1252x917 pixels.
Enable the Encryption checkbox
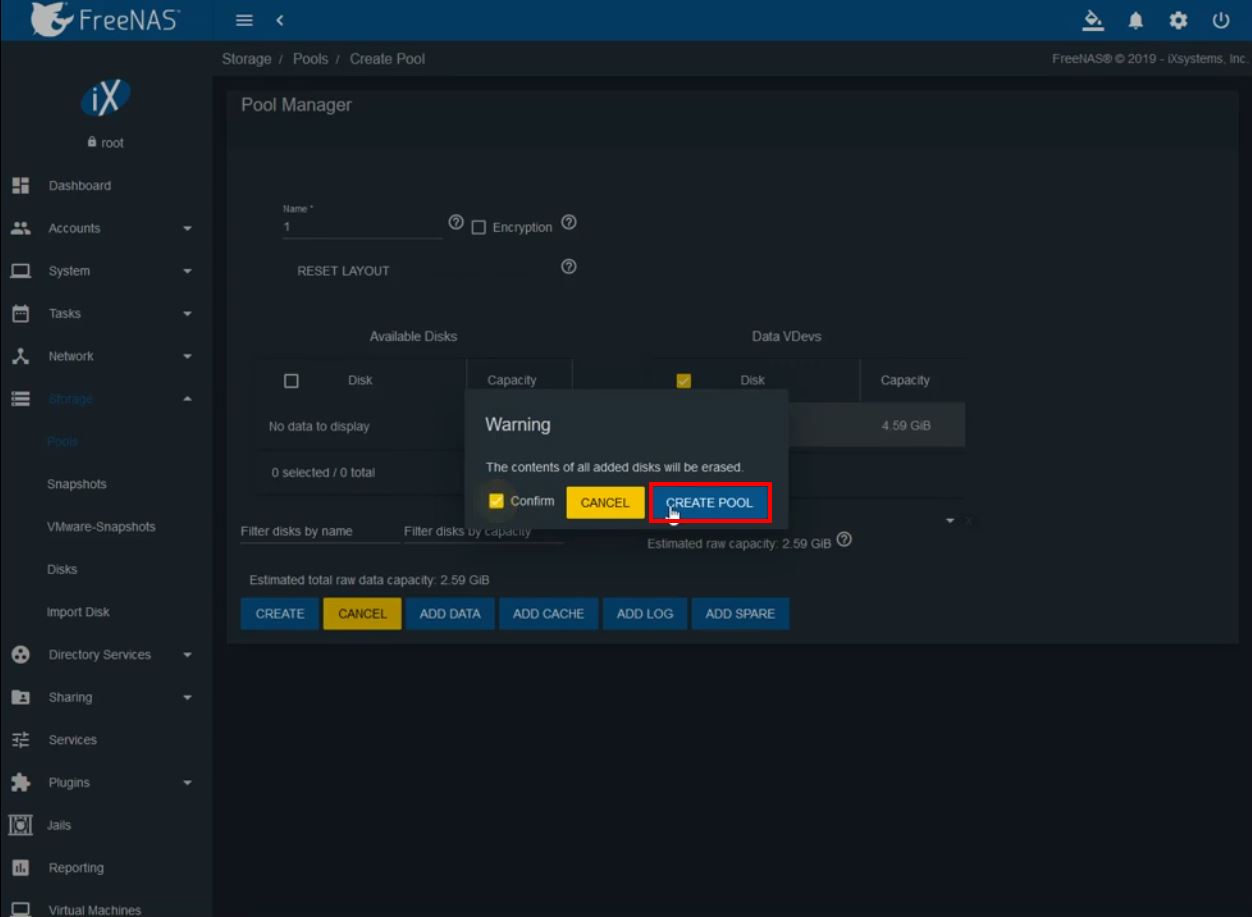coord(479,228)
